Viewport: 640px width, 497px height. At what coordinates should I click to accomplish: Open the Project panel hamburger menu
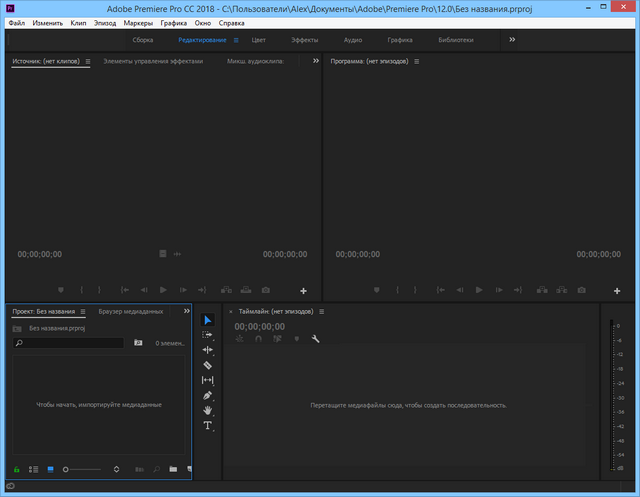84,311
